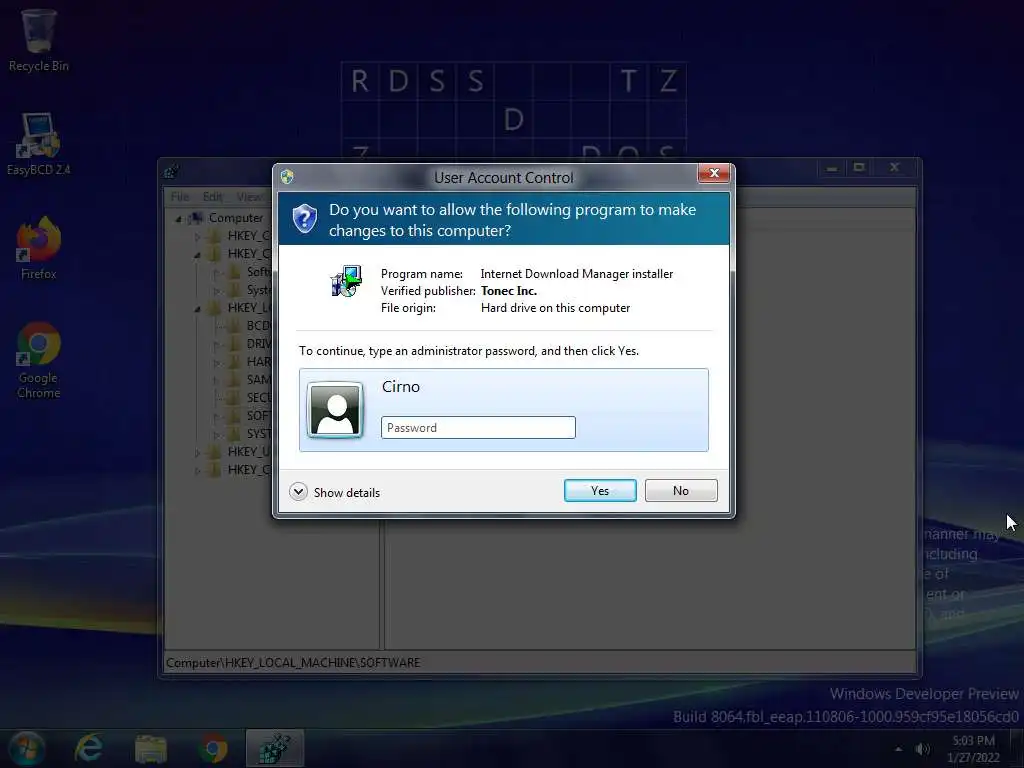Open File Explorer from the taskbar
This screenshot has width=1024, height=768.
(x=151, y=748)
